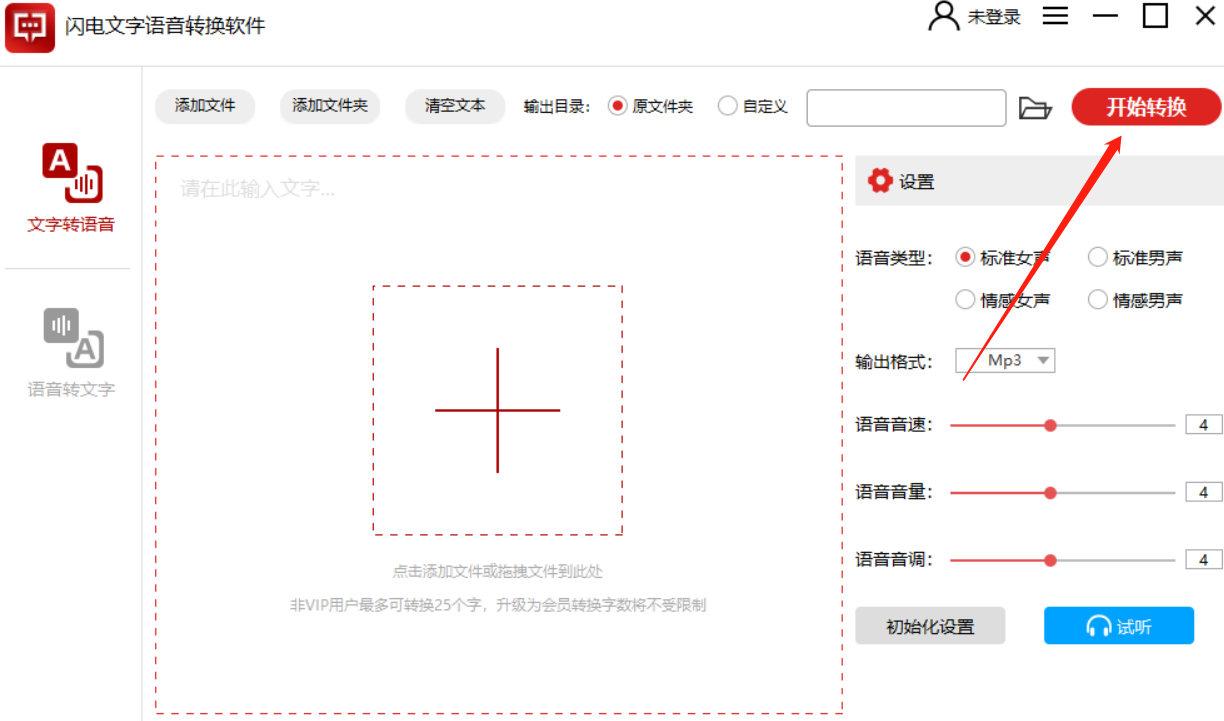Clear text with 清空文本 button

[455, 106]
